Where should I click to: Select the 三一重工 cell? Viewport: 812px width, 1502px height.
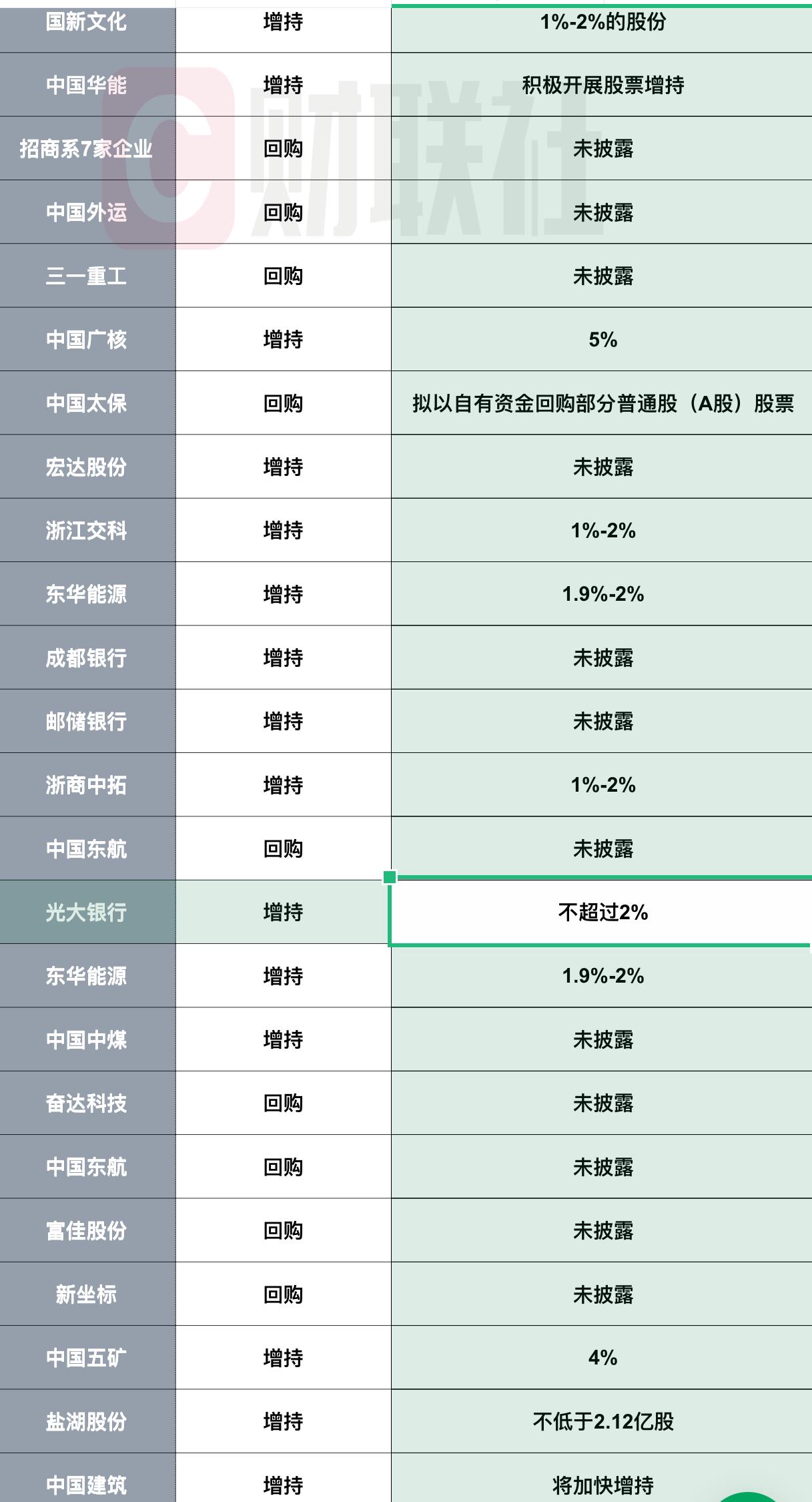tap(87, 276)
